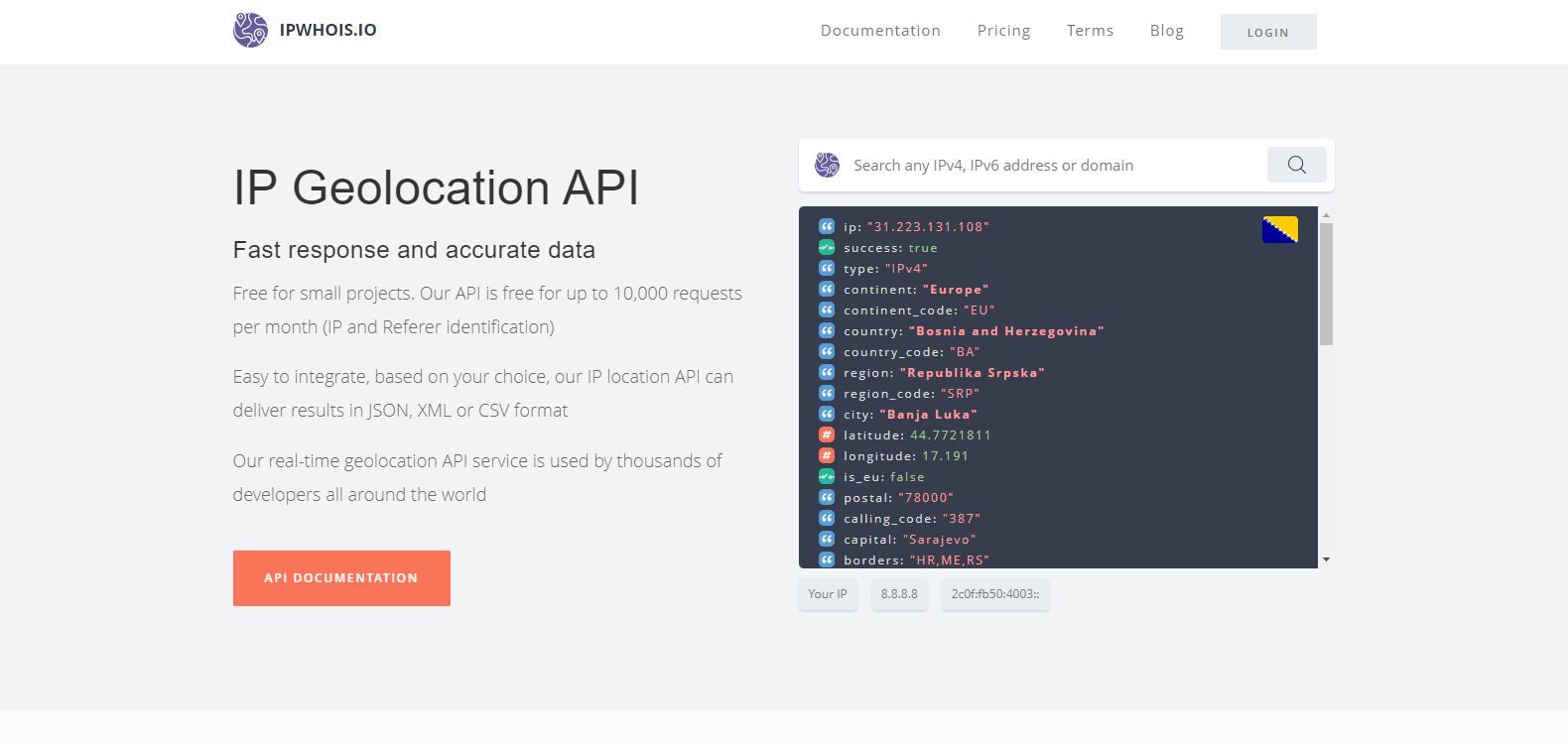Click the number icon beside longitude
This screenshot has height=744, width=1568.
(827, 455)
